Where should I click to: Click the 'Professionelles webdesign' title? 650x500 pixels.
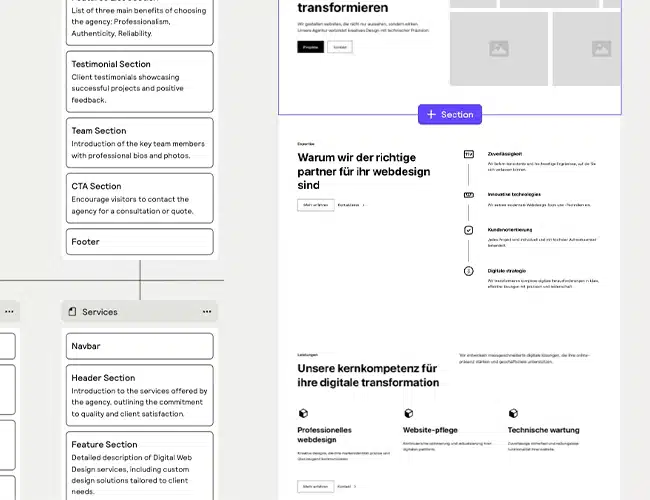coord(324,435)
